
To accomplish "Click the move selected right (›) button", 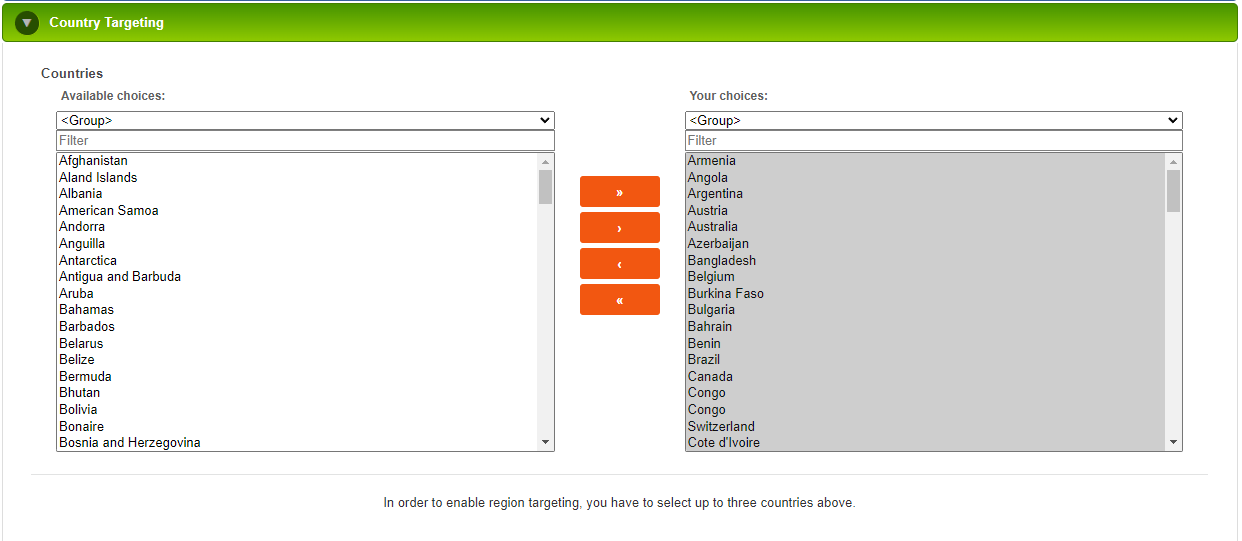I will pyautogui.click(x=620, y=228).
